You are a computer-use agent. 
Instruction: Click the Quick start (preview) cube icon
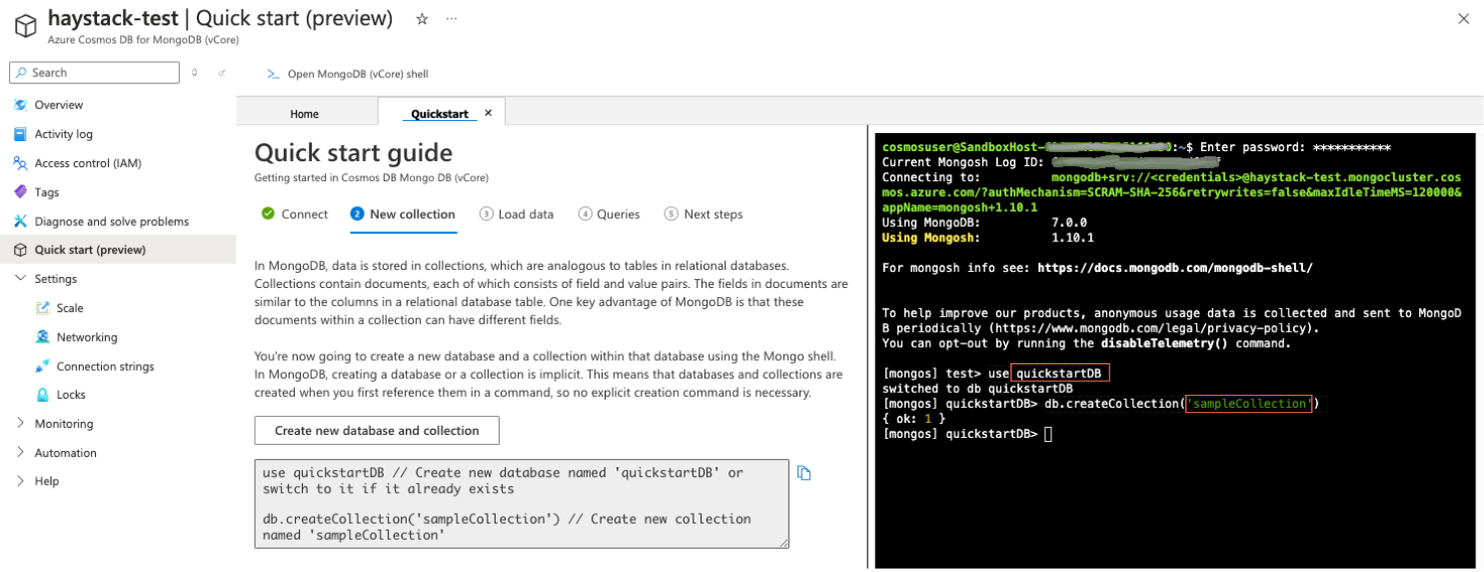(20, 250)
